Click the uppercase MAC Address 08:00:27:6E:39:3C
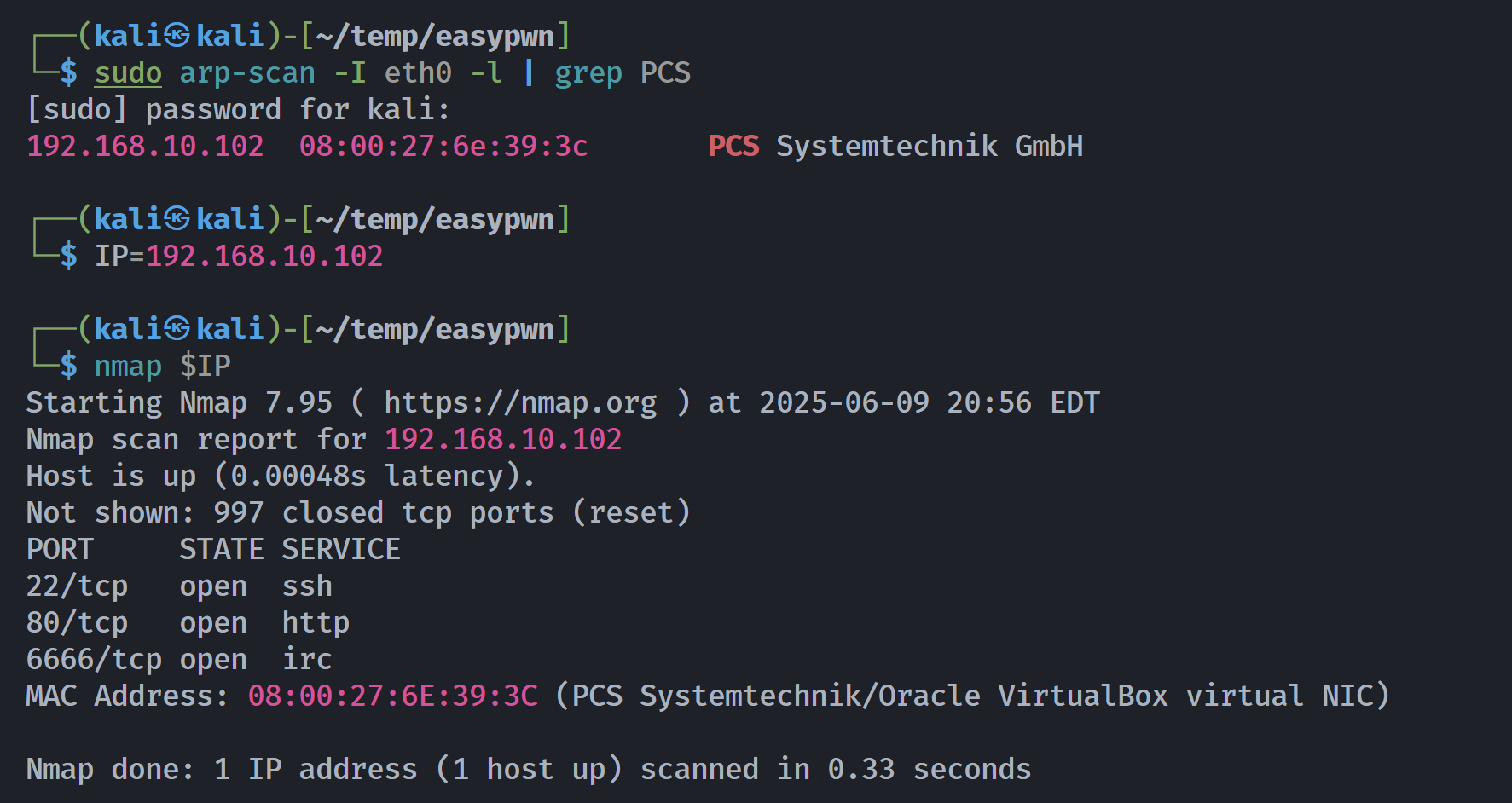Viewport: 1512px width, 803px height. (x=393, y=696)
